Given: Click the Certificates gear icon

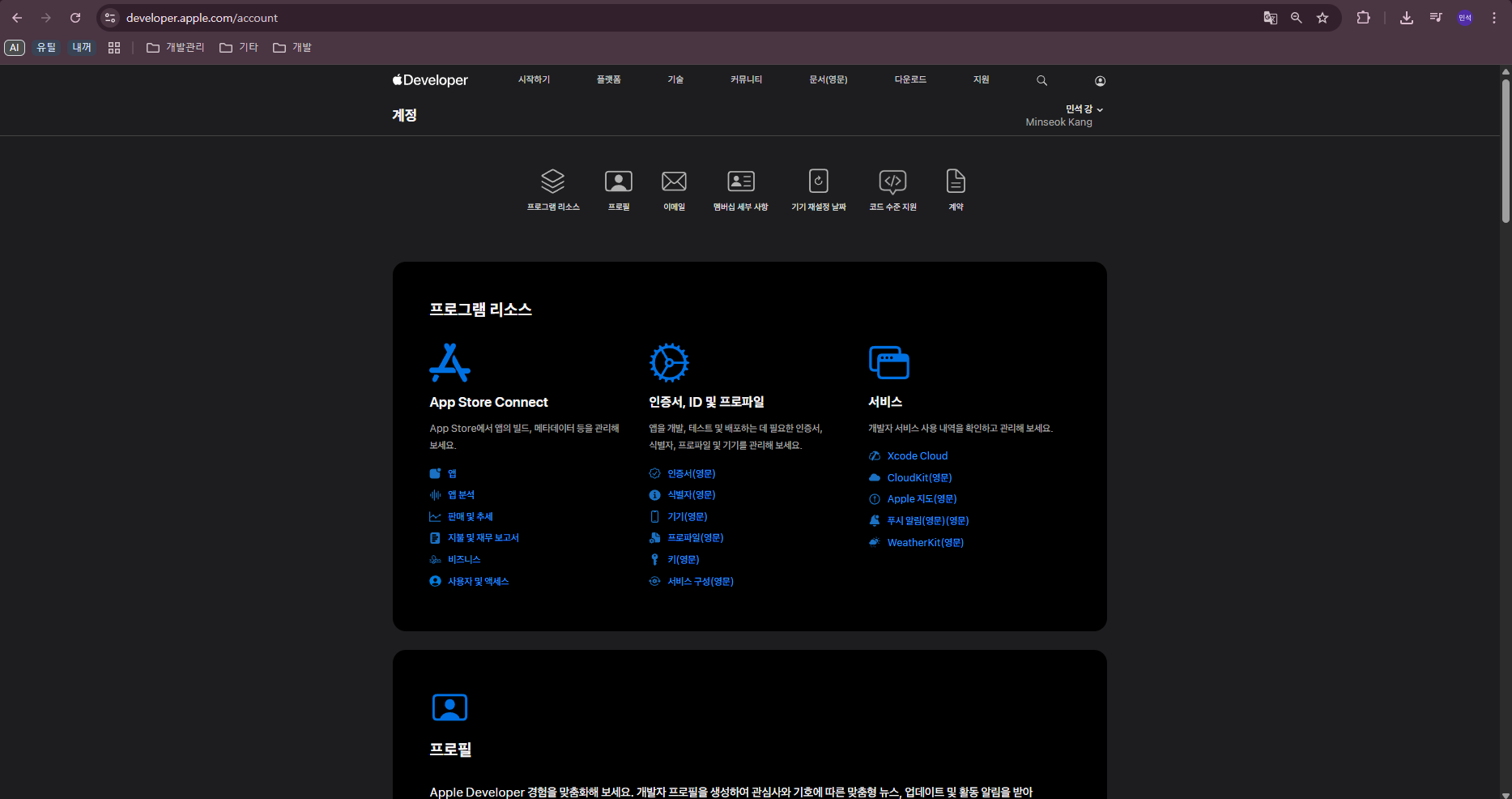Looking at the screenshot, I should (669, 363).
